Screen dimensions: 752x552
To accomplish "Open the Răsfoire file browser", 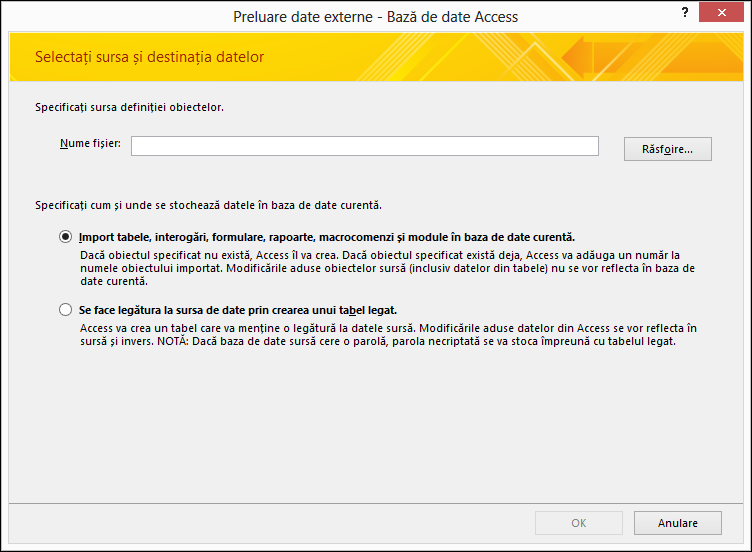I will (668, 149).
